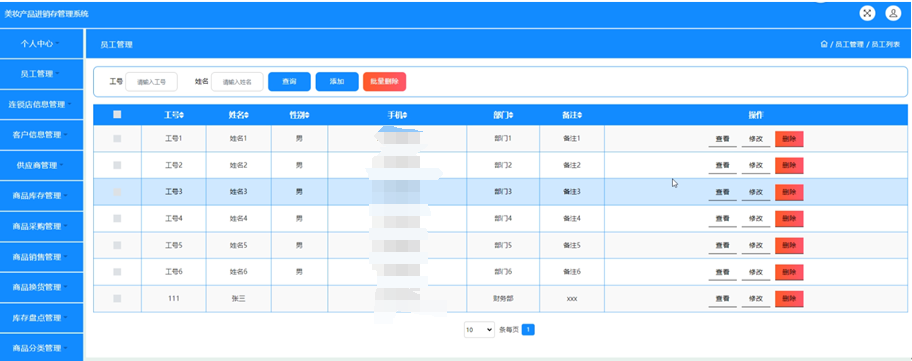Open the user account avatar icon

(893, 13)
